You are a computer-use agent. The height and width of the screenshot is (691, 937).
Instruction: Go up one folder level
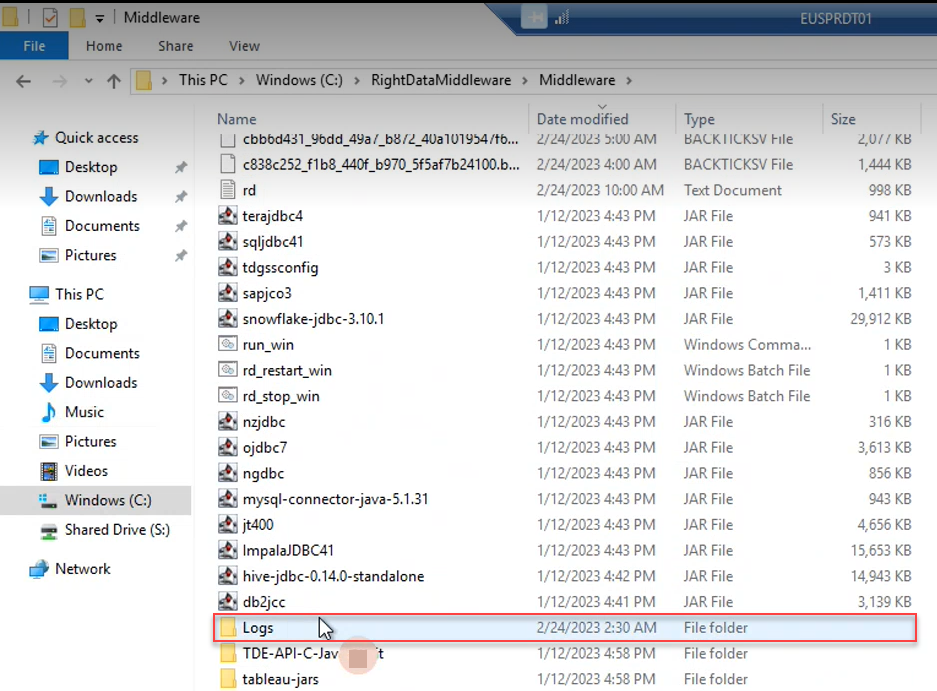(x=114, y=81)
